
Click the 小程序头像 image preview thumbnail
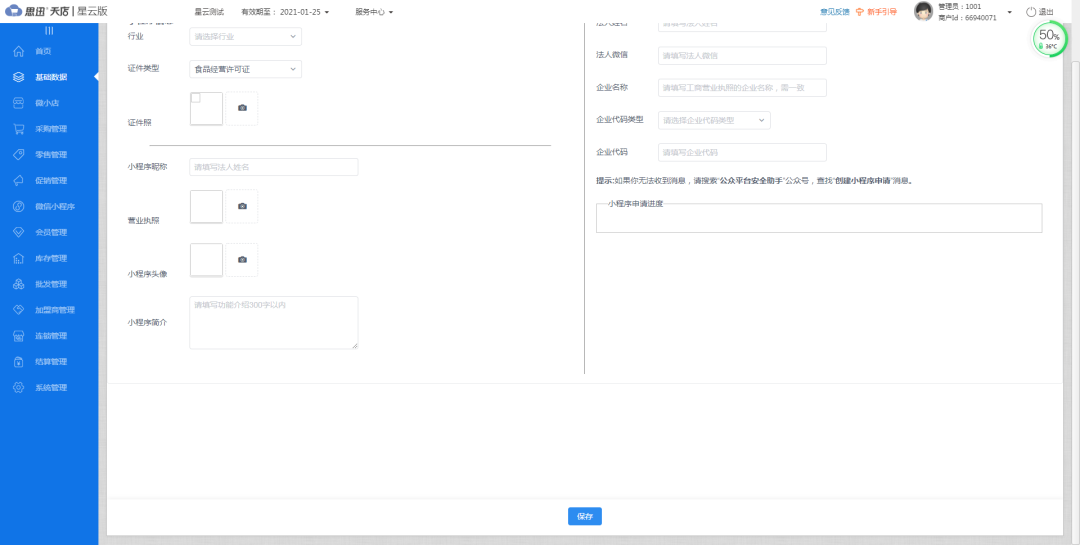coord(206,260)
